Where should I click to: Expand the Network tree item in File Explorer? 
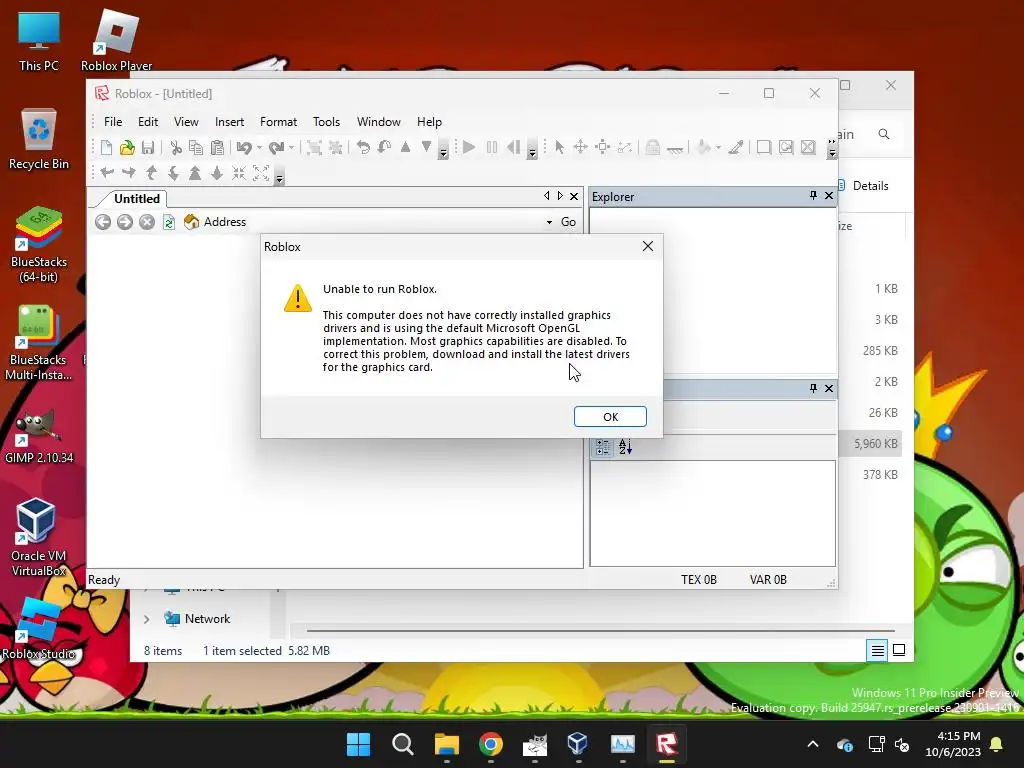(146, 619)
